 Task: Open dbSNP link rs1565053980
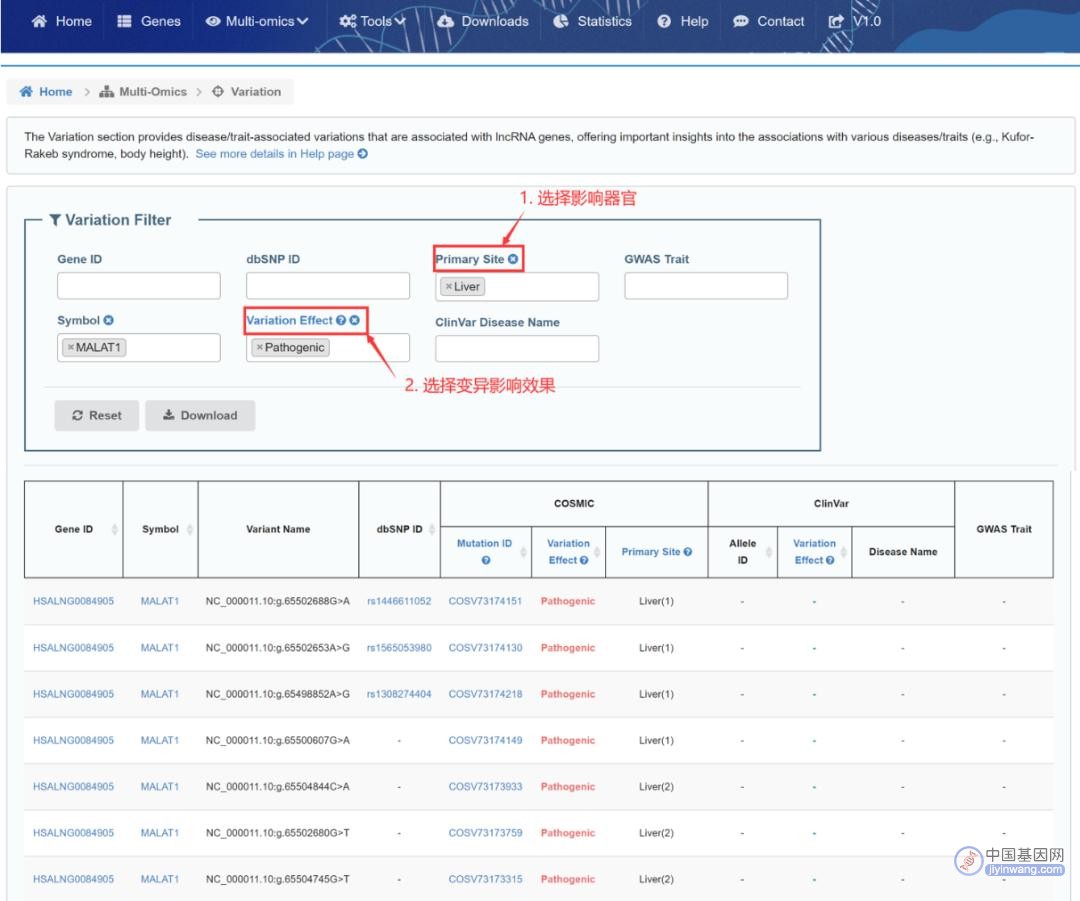click(x=399, y=648)
